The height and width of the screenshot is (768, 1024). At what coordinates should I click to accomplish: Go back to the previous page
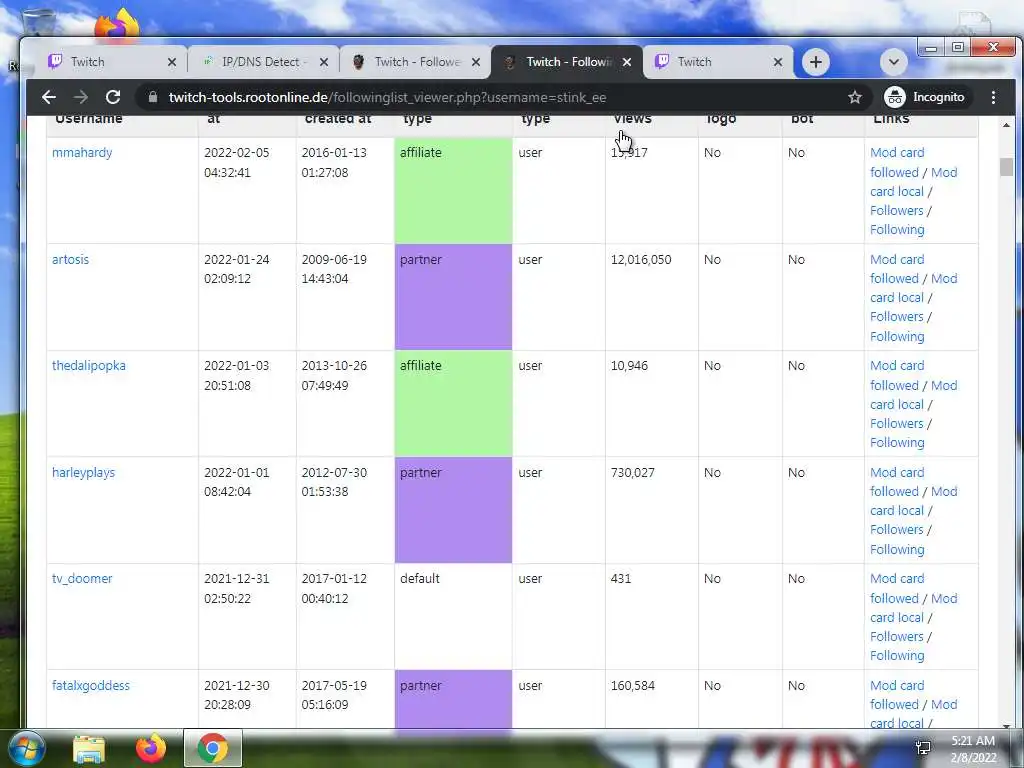tap(49, 97)
